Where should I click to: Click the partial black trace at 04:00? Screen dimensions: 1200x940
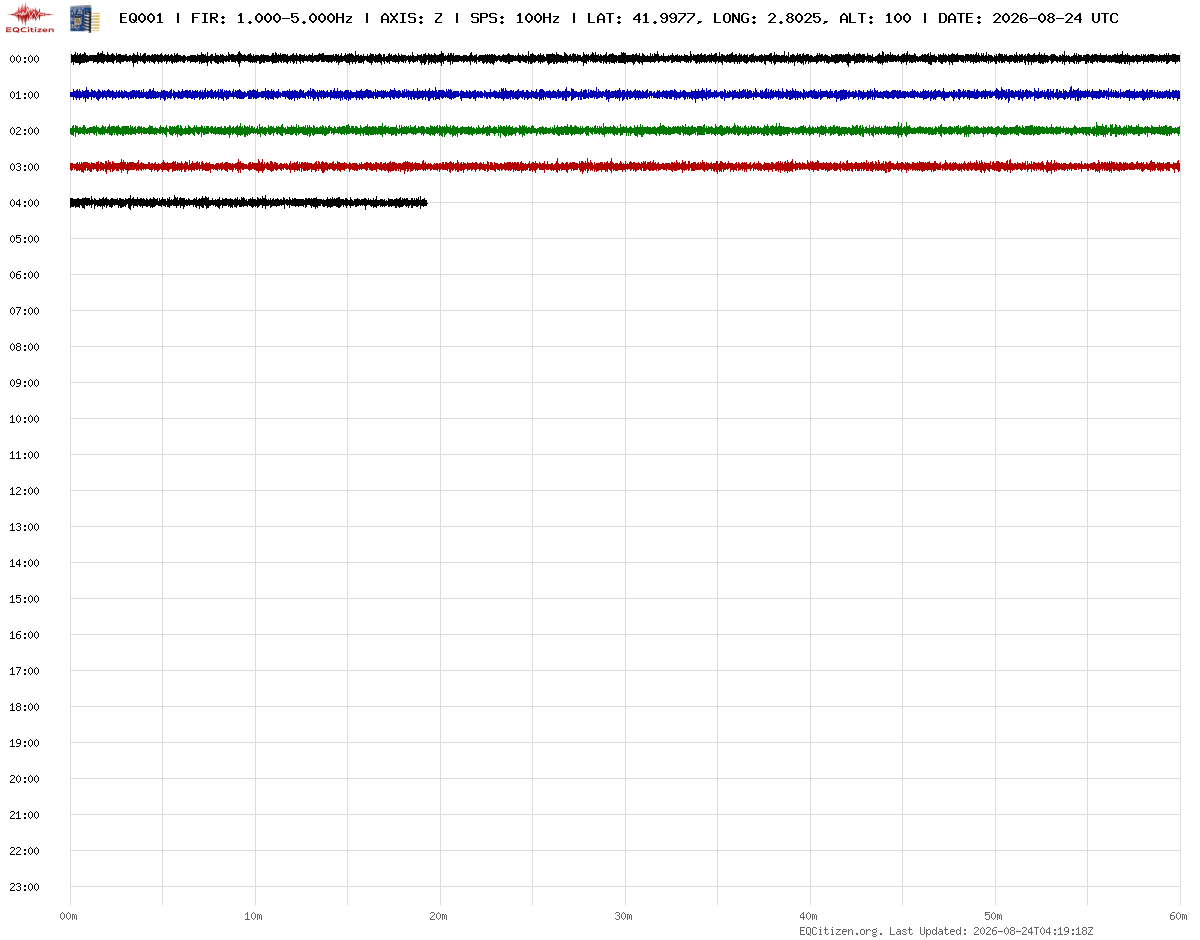click(x=249, y=203)
